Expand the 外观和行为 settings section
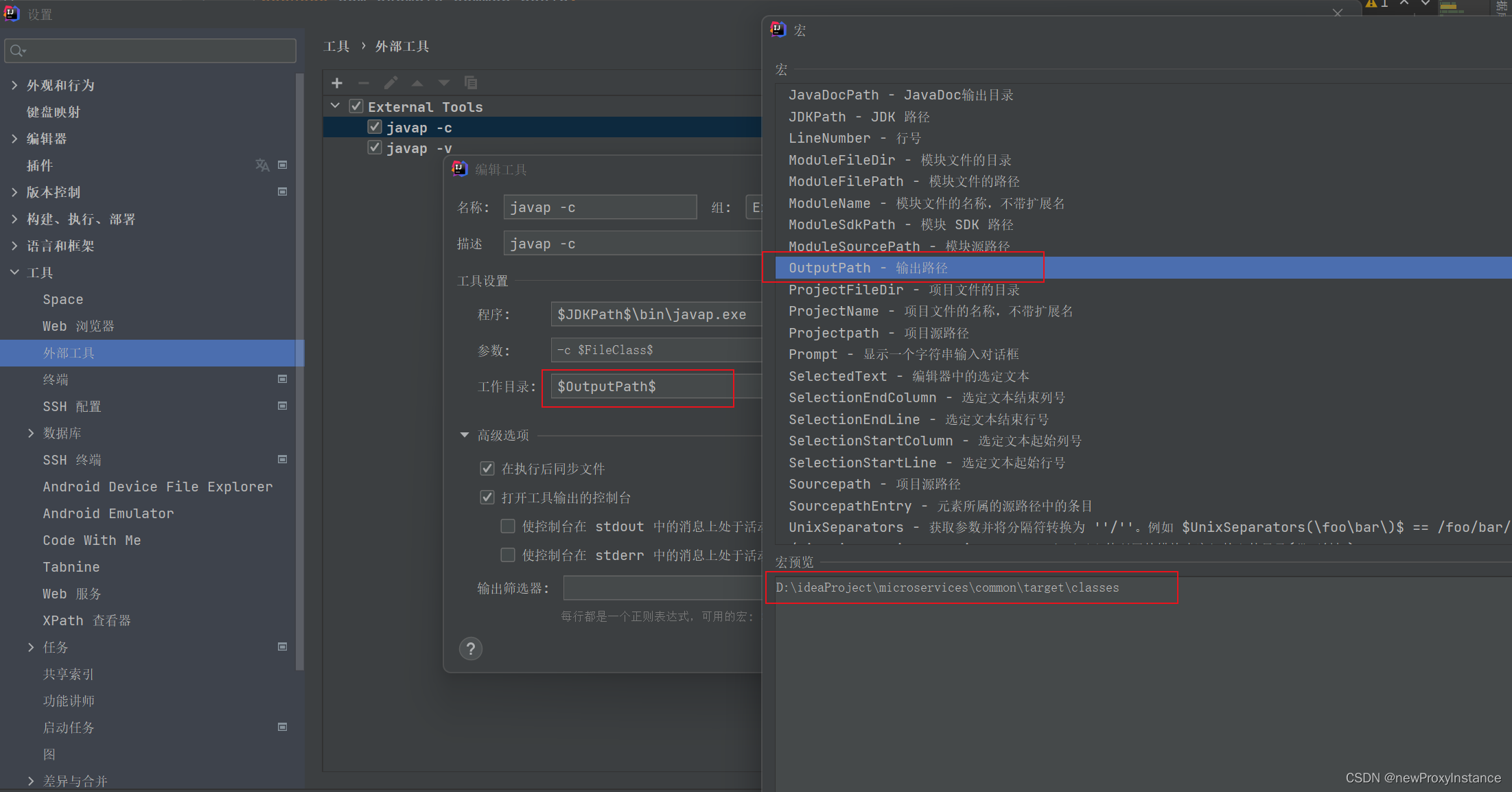Viewport: 1512px width, 792px height. [x=14, y=85]
